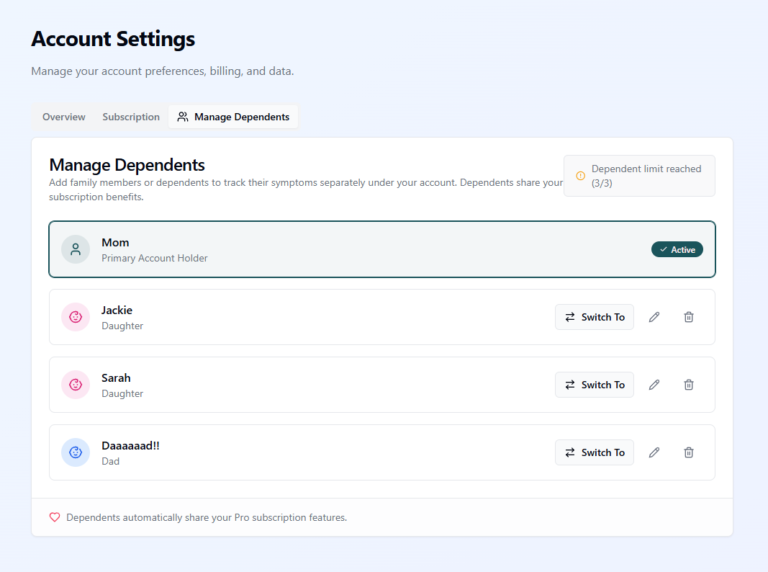Viewport: 768px width, 572px height.
Task: Click the name "Daaaaaad!!"
Action: tap(130, 446)
